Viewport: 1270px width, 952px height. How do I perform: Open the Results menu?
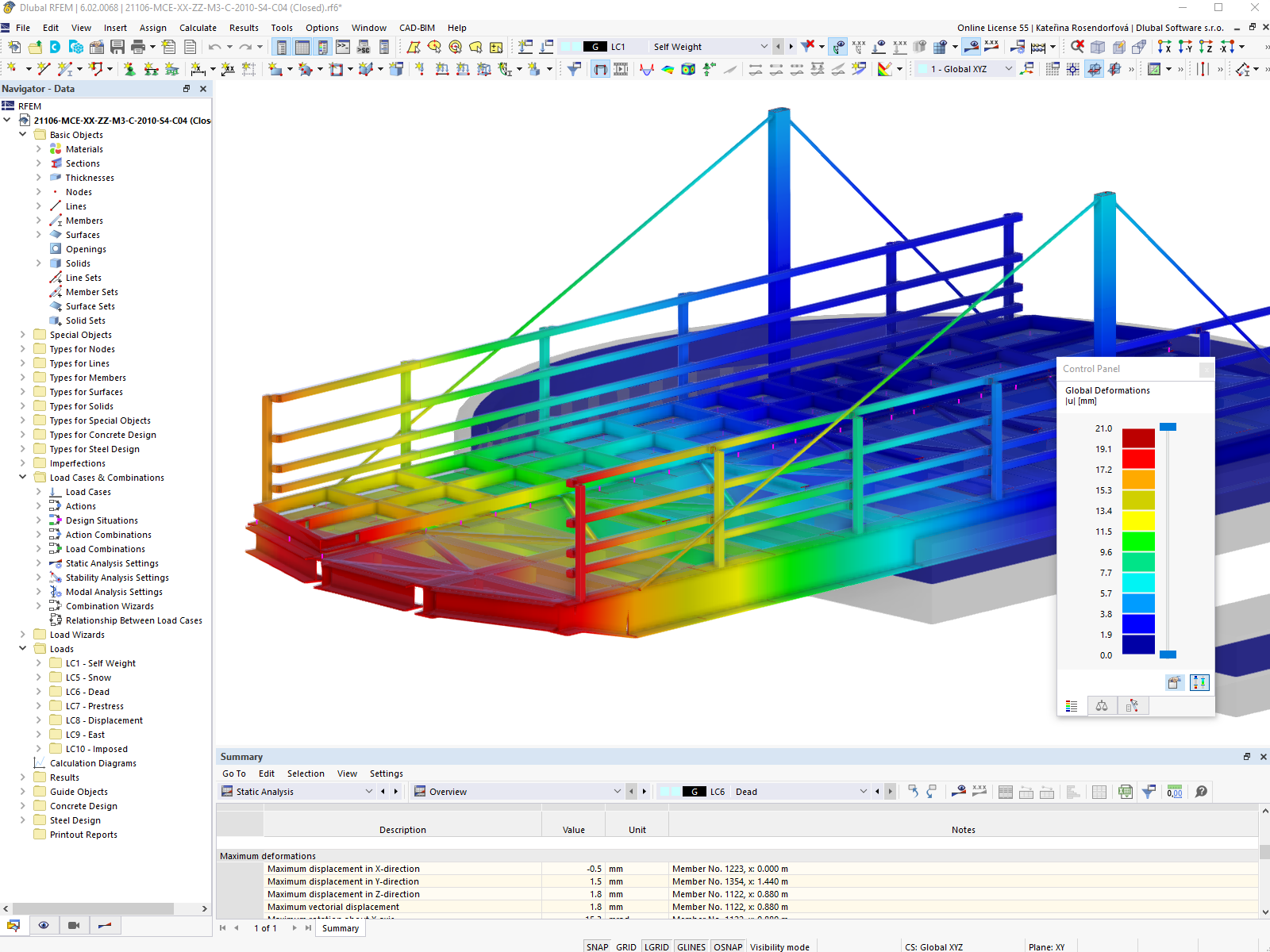pos(244,28)
